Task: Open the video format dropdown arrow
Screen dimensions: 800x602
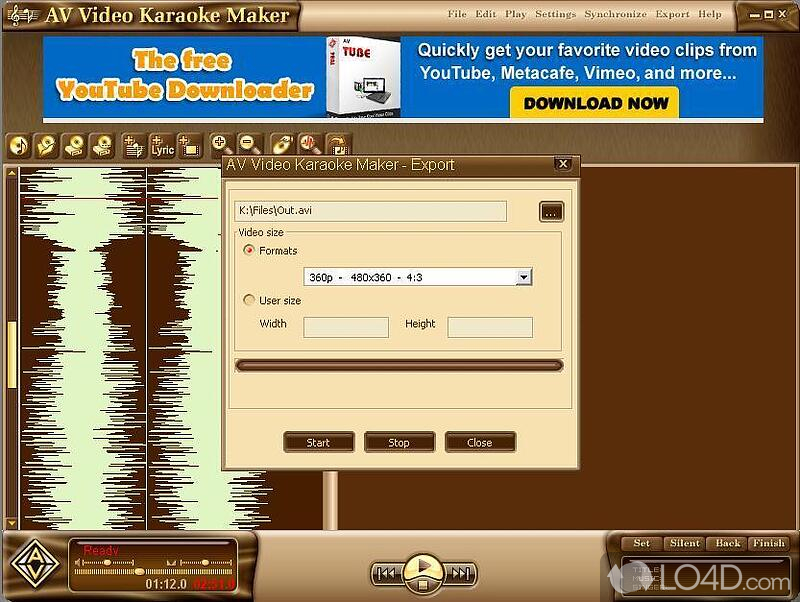Action: coord(524,277)
